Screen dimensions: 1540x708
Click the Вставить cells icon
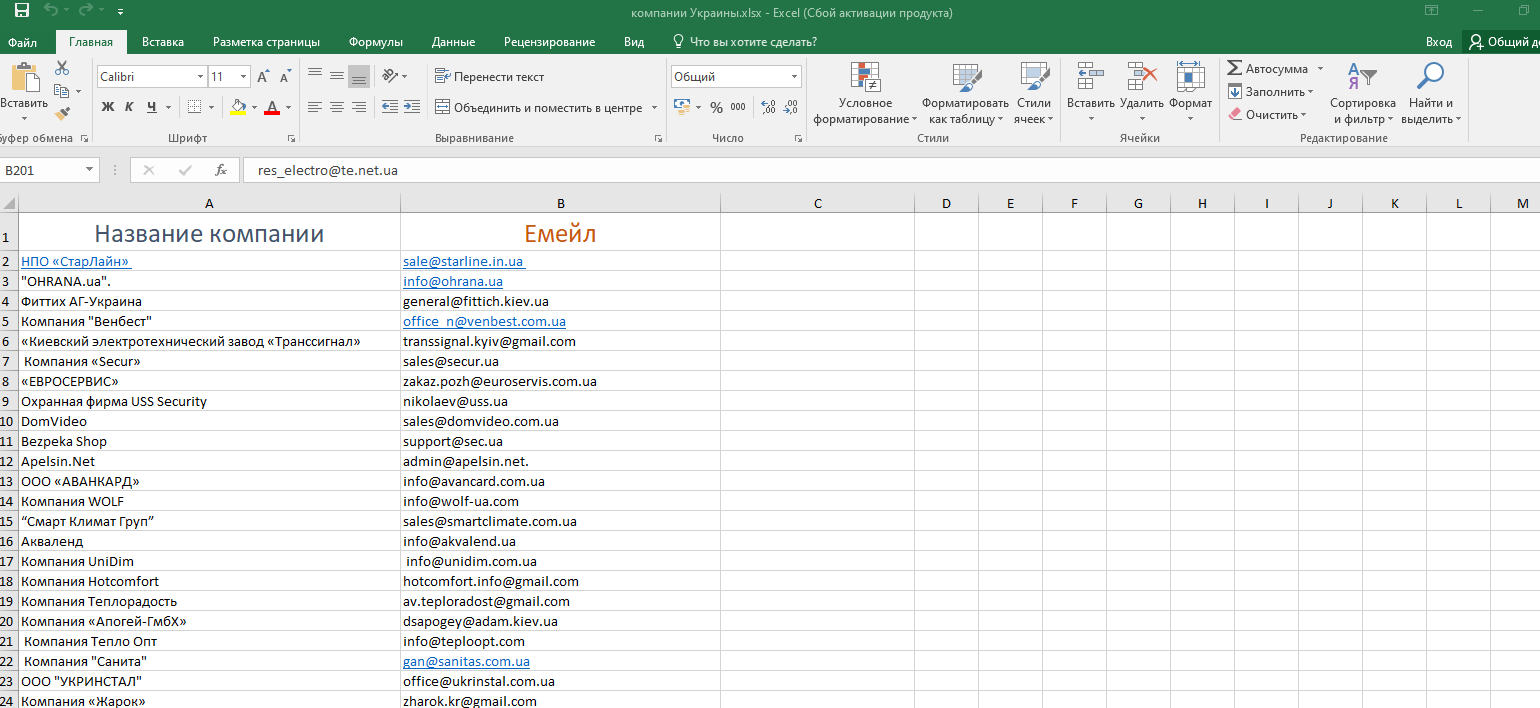click(x=1090, y=77)
